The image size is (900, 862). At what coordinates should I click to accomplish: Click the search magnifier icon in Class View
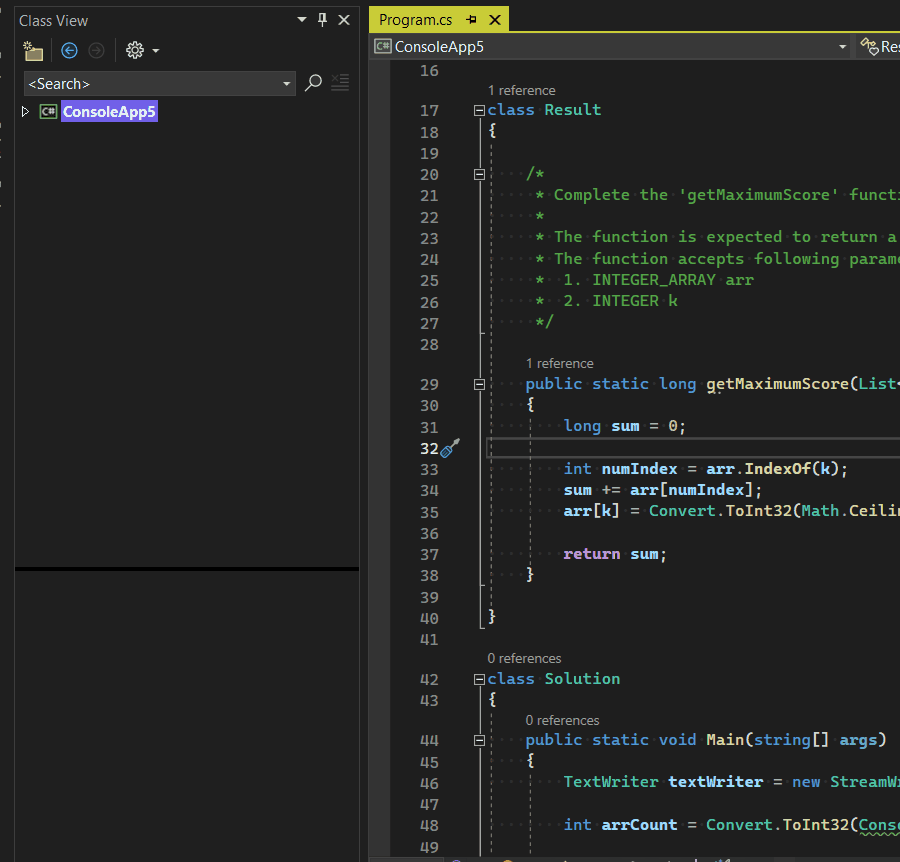313,83
